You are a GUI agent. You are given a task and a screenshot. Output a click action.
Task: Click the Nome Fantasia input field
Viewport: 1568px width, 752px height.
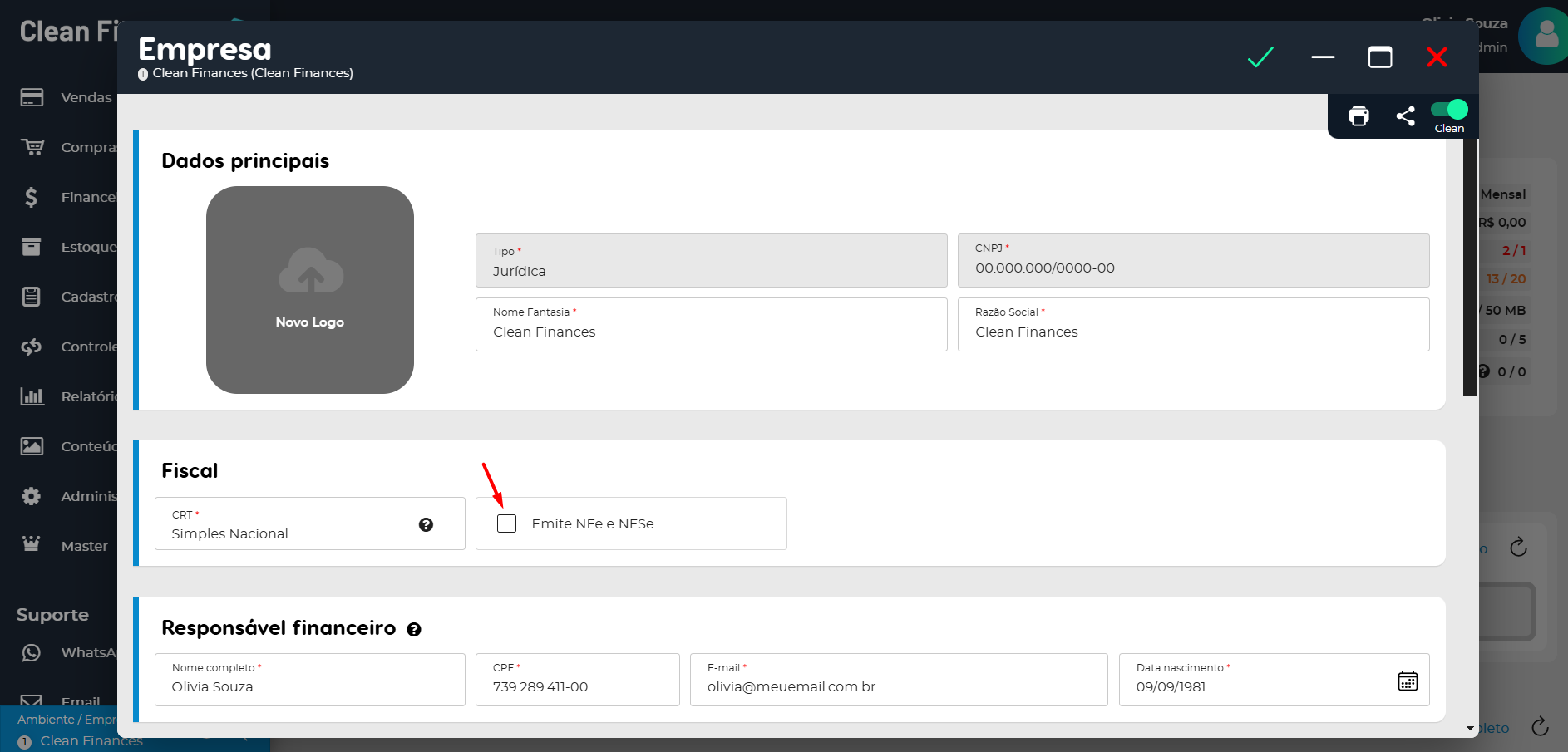[x=711, y=332]
